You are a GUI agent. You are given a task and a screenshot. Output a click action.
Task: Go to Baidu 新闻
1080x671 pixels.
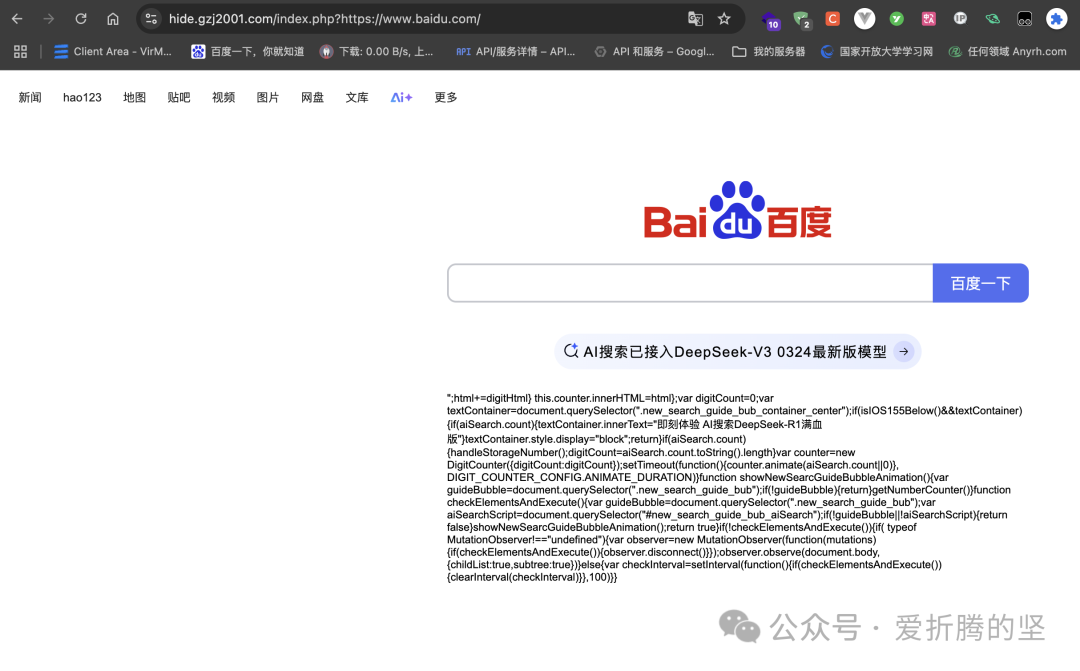(x=30, y=98)
